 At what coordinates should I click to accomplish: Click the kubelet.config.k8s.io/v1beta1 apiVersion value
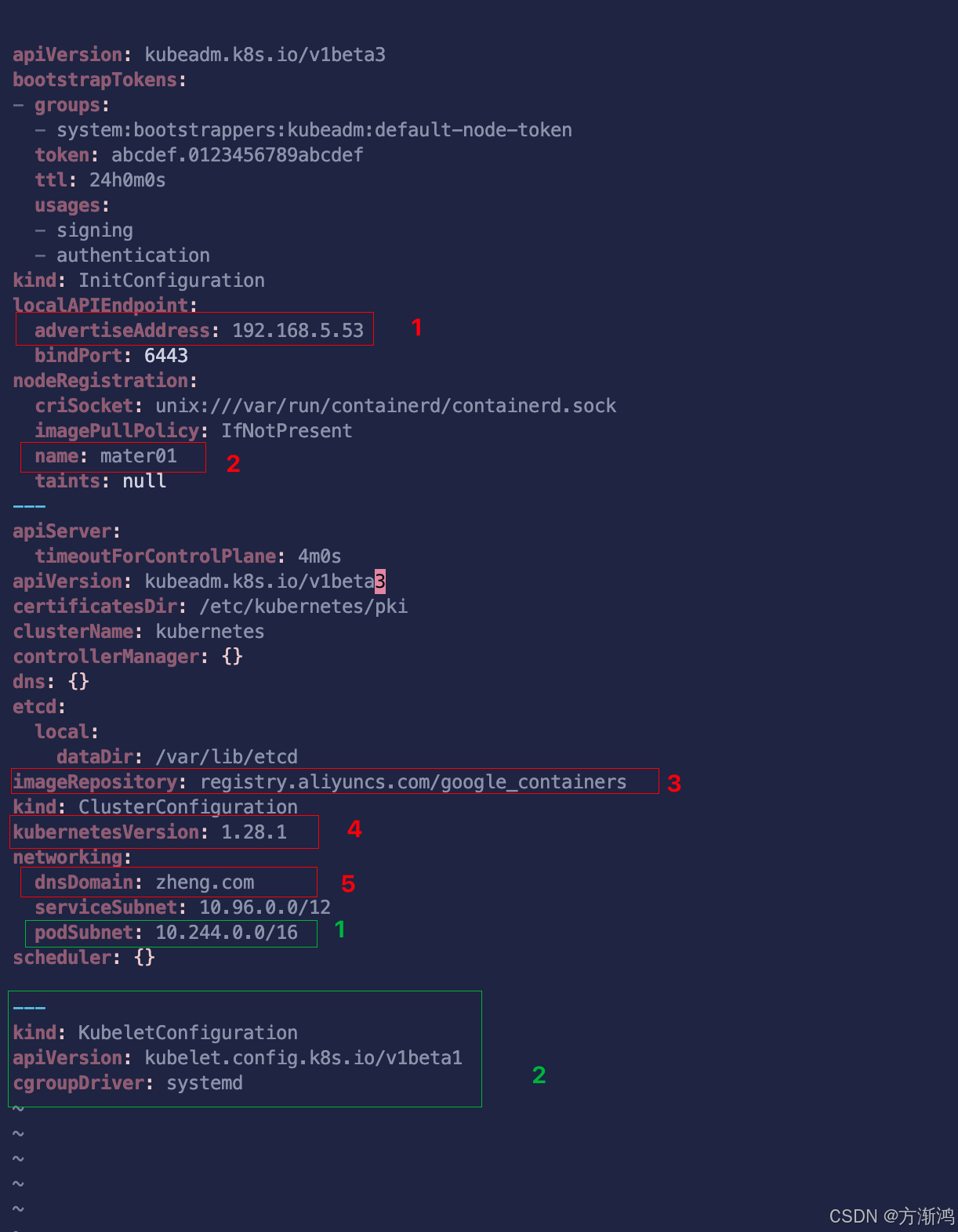pyautogui.click(x=303, y=1057)
